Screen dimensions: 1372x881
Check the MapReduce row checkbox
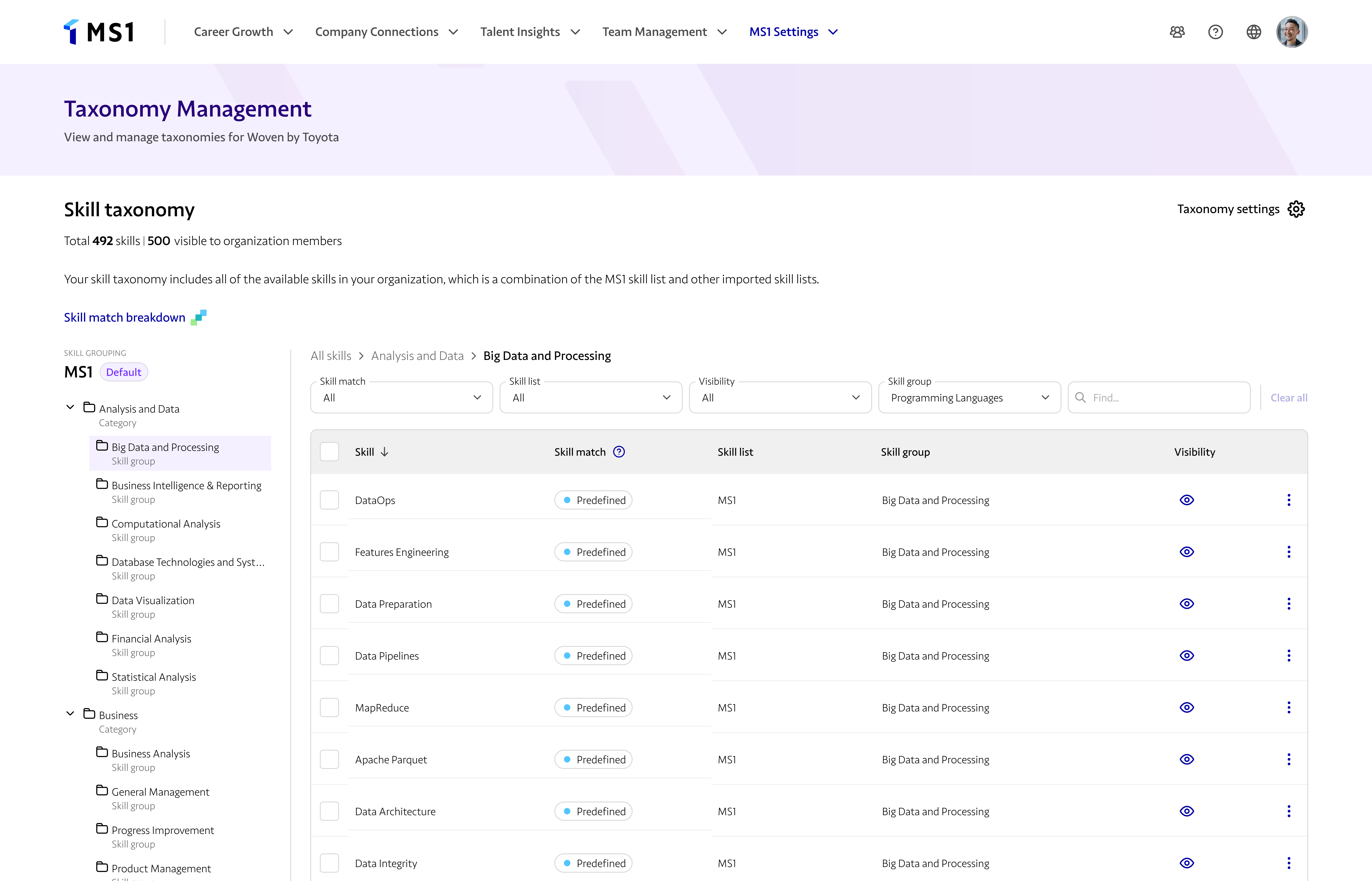click(329, 708)
